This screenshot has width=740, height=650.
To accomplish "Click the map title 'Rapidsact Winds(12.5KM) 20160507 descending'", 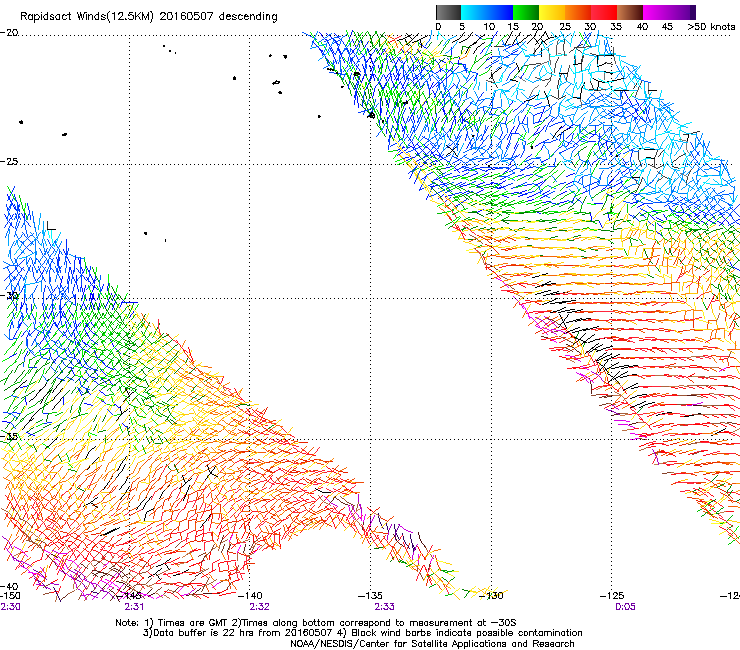I will click(x=149, y=16).
